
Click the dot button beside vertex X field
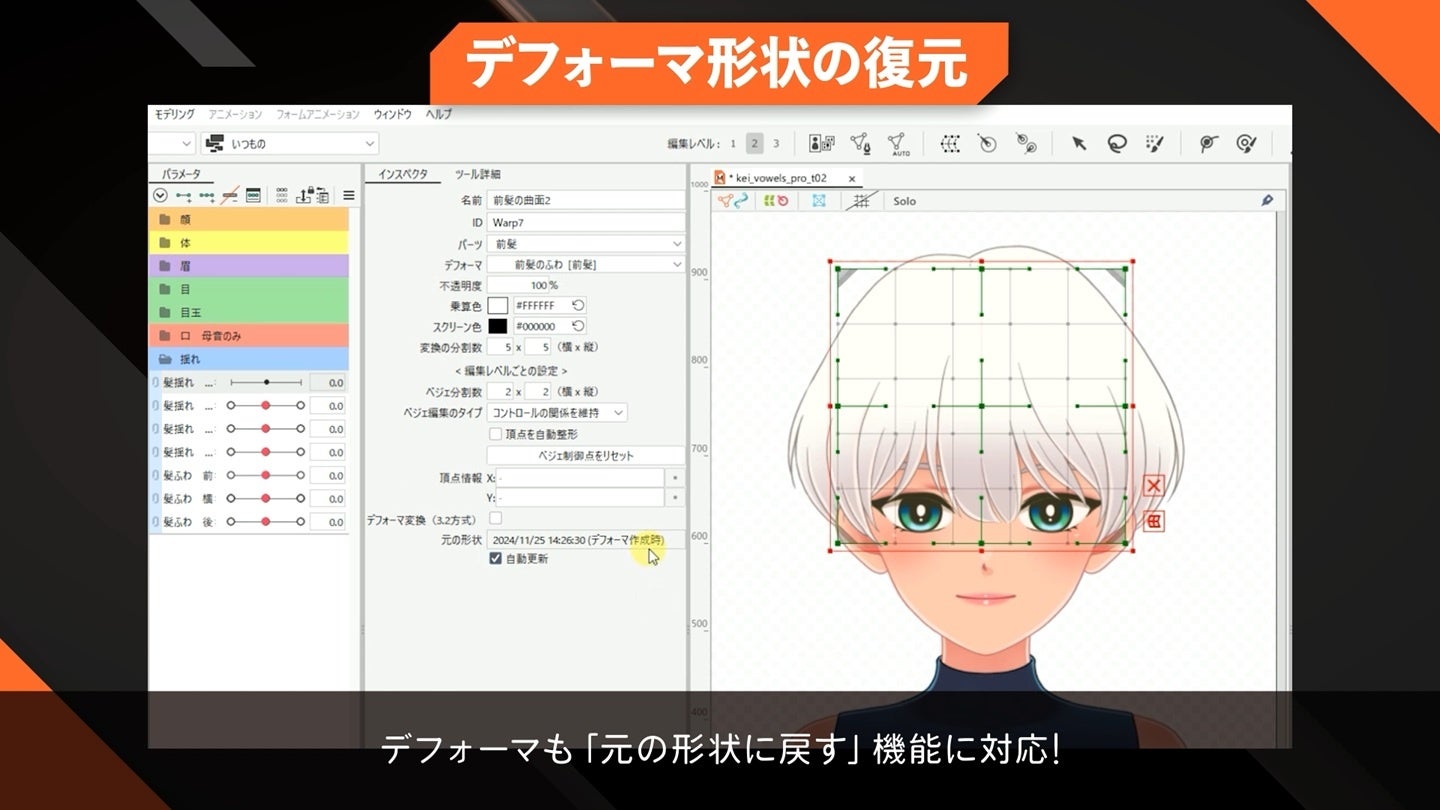pyautogui.click(x=676, y=478)
